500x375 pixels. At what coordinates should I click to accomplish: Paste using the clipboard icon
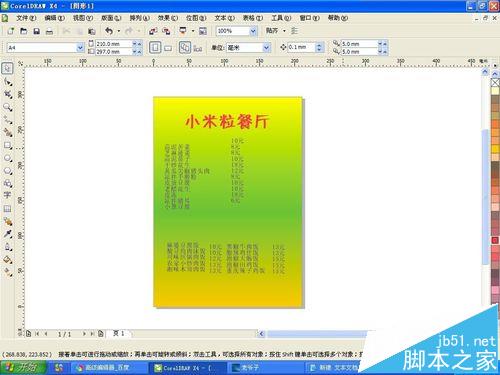point(92,31)
